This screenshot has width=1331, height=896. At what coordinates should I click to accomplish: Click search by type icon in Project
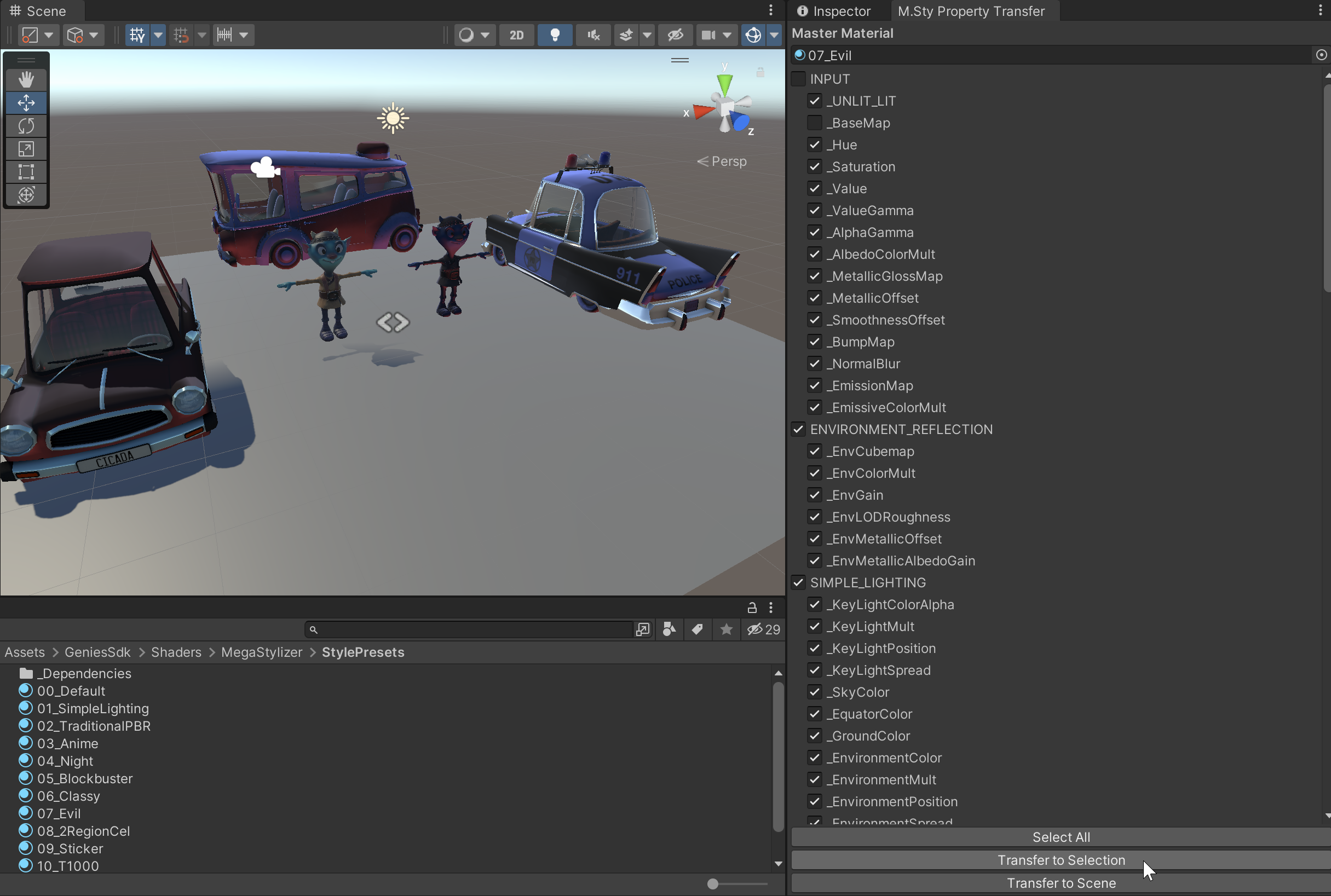[x=669, y=629]
